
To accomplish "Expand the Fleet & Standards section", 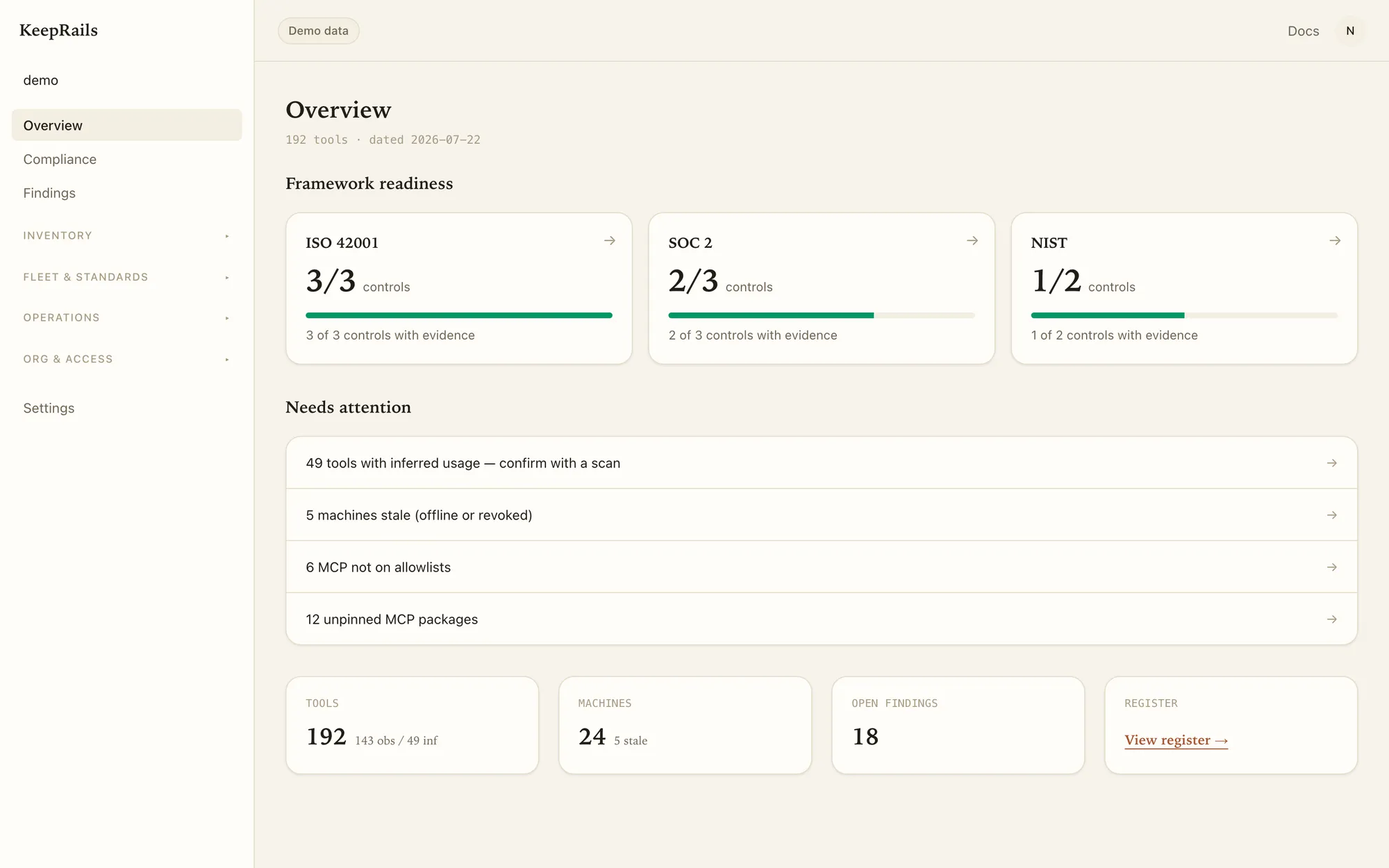I will [x=126, y=277].
